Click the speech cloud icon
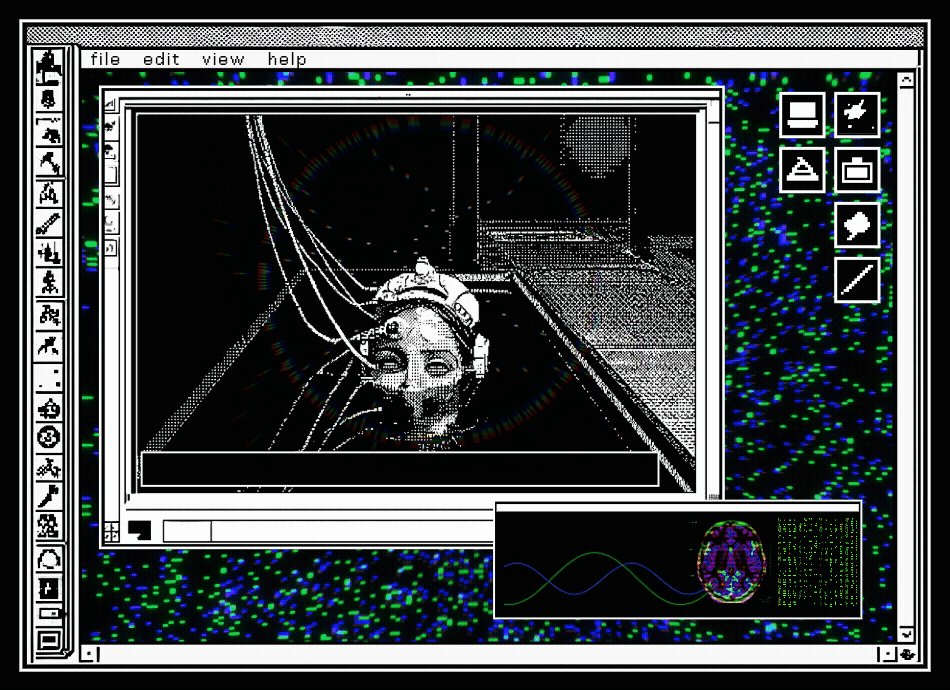 coord(857,225)
